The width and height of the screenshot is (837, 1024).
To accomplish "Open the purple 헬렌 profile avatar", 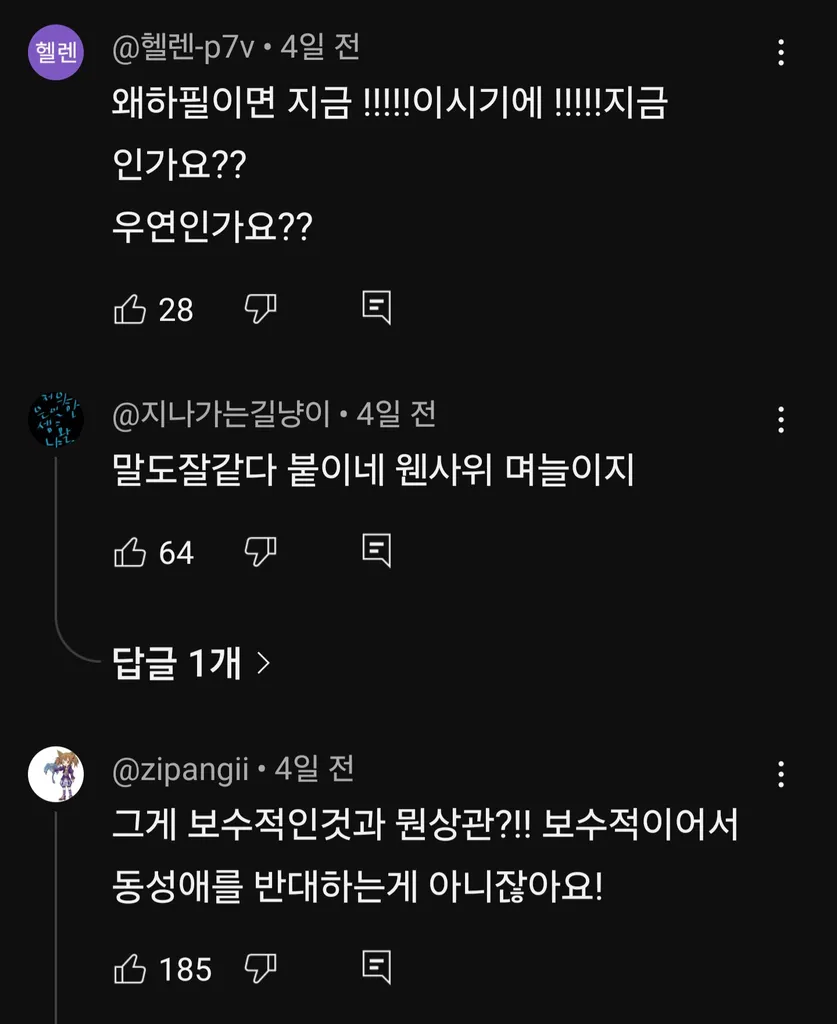I will [56, 52].
